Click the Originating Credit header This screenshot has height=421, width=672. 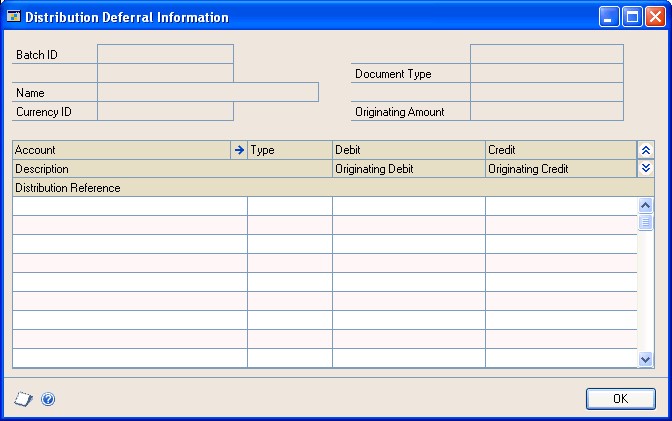[x=561, y=169]
